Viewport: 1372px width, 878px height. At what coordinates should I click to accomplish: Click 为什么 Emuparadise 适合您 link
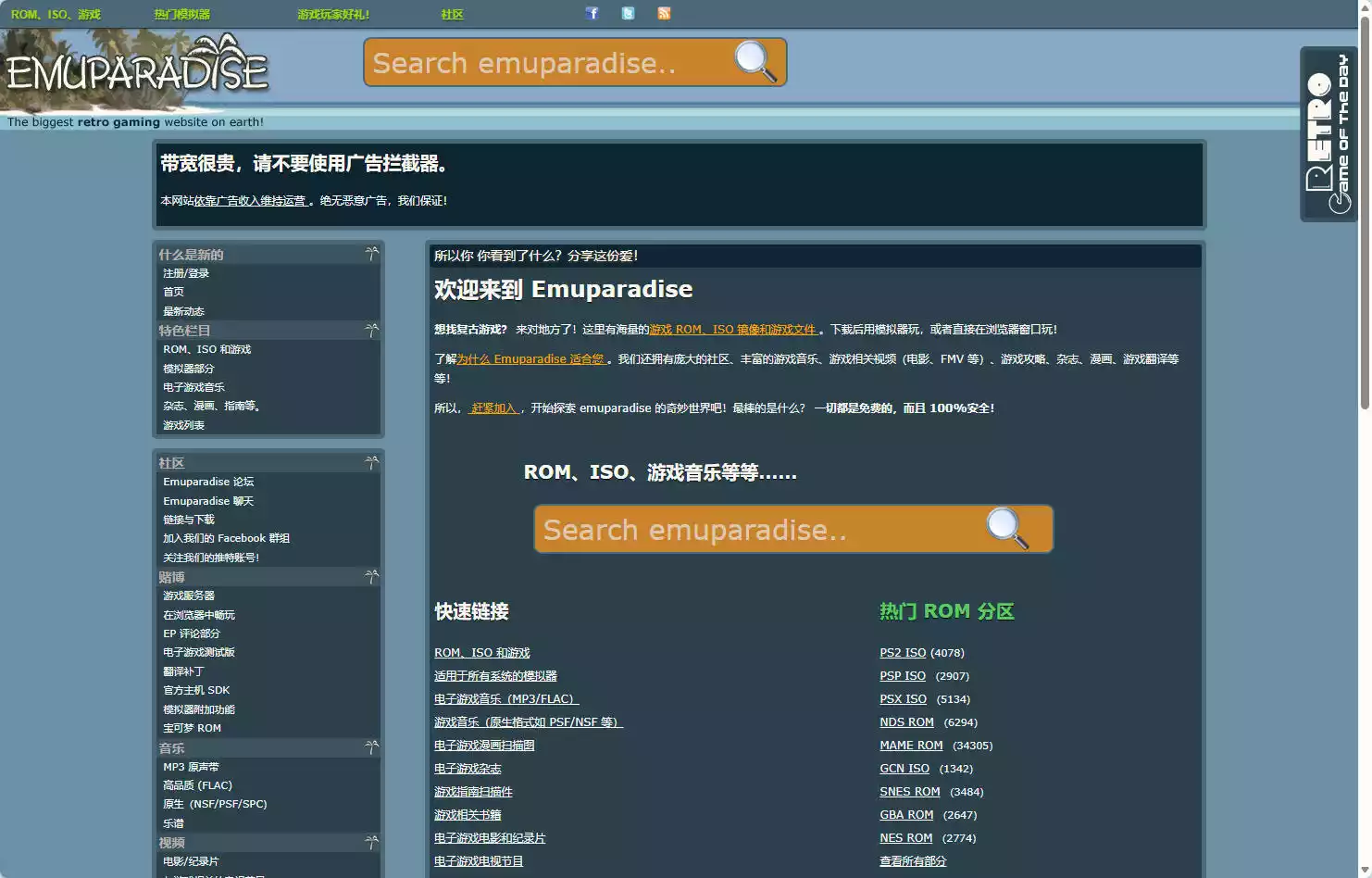click(x=531, y=358)
